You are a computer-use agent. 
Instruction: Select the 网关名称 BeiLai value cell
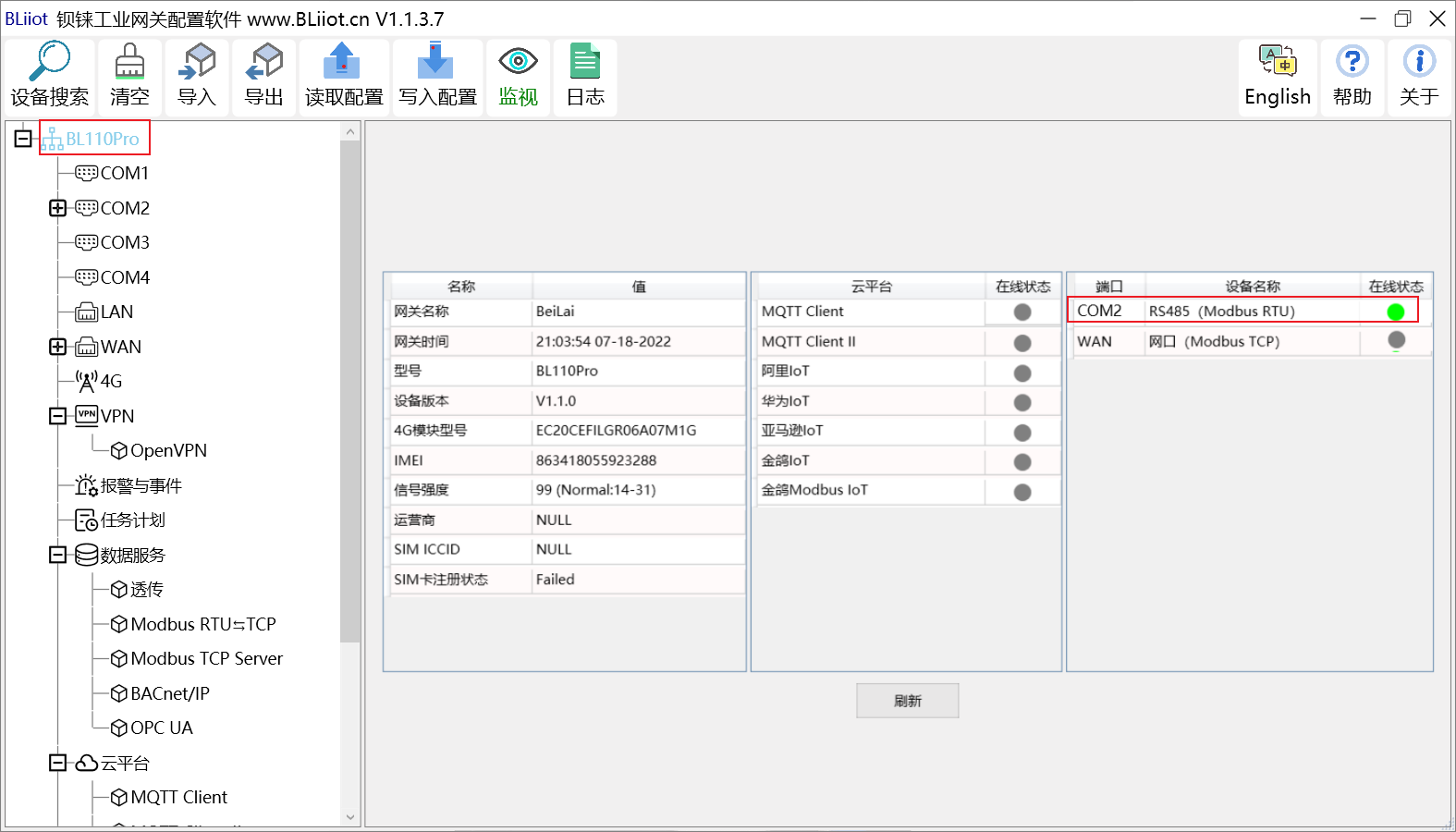(x=638, y=312)
